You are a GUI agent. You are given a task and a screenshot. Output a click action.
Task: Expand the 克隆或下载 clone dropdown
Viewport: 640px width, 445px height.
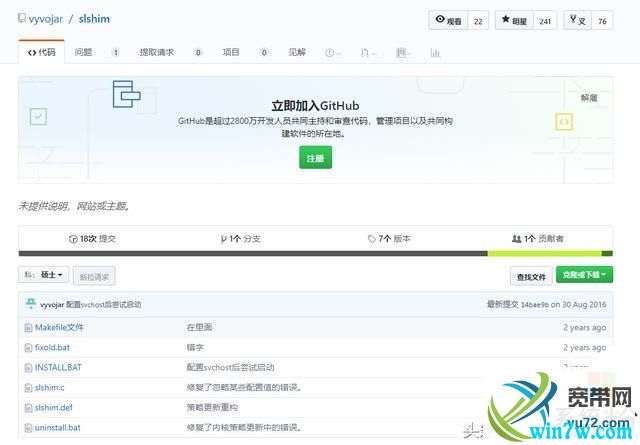coord(584,275)
